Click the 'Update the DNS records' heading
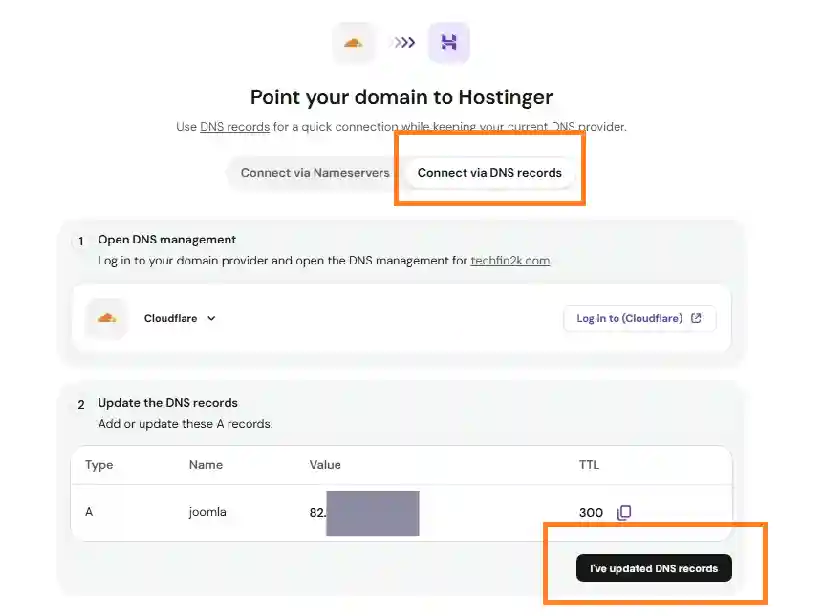The width and height of the screenshot is (813, 616). [168, 403]
